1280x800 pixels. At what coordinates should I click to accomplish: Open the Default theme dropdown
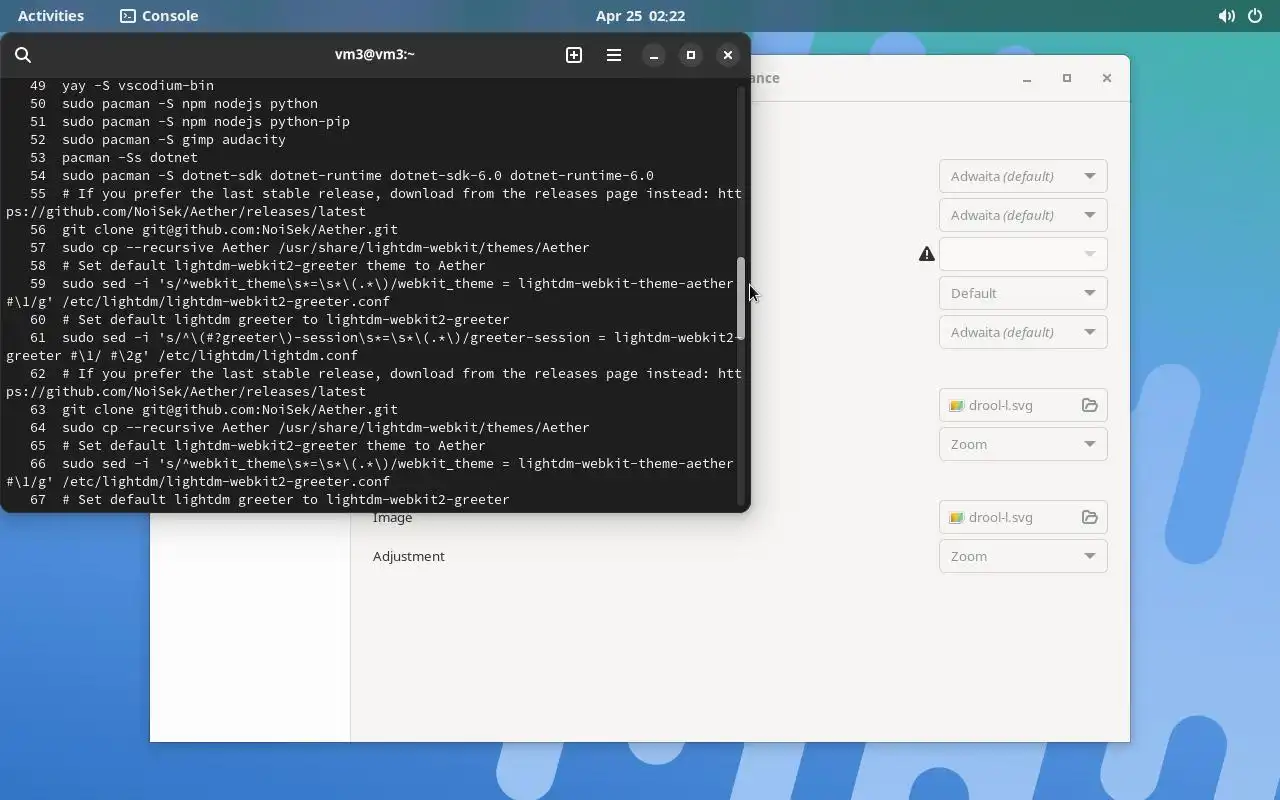tap(1023, 293)
